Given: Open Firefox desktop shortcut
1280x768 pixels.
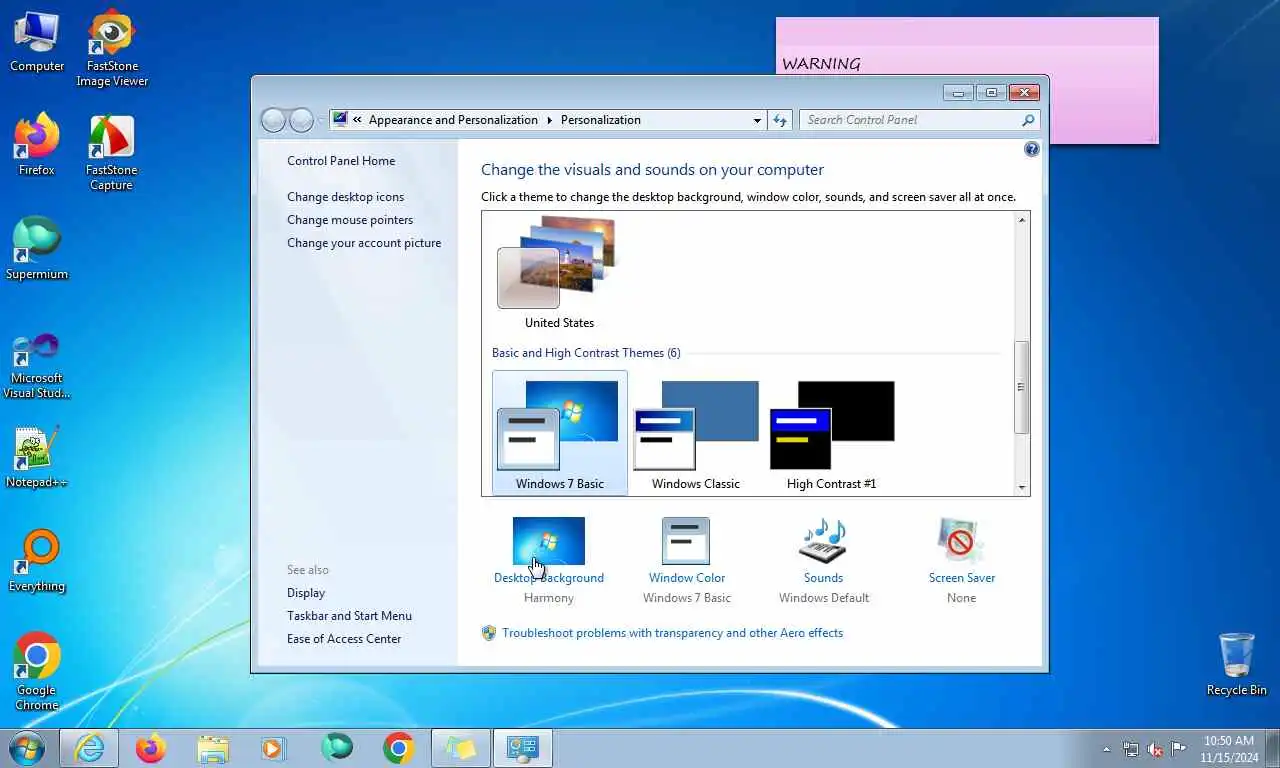Looking at the screenshot, I should 37,145.
